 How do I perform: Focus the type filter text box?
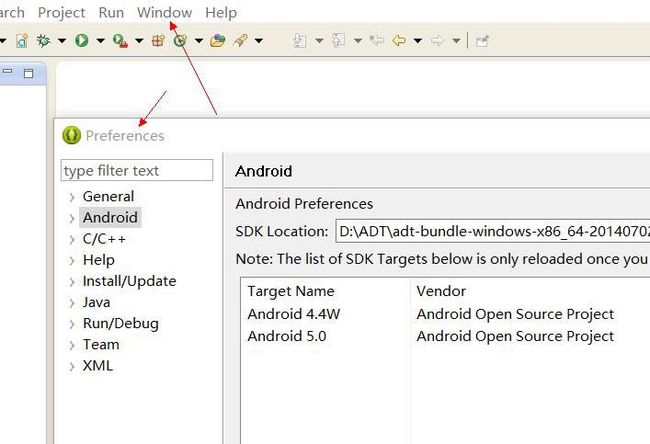point(137,170)
